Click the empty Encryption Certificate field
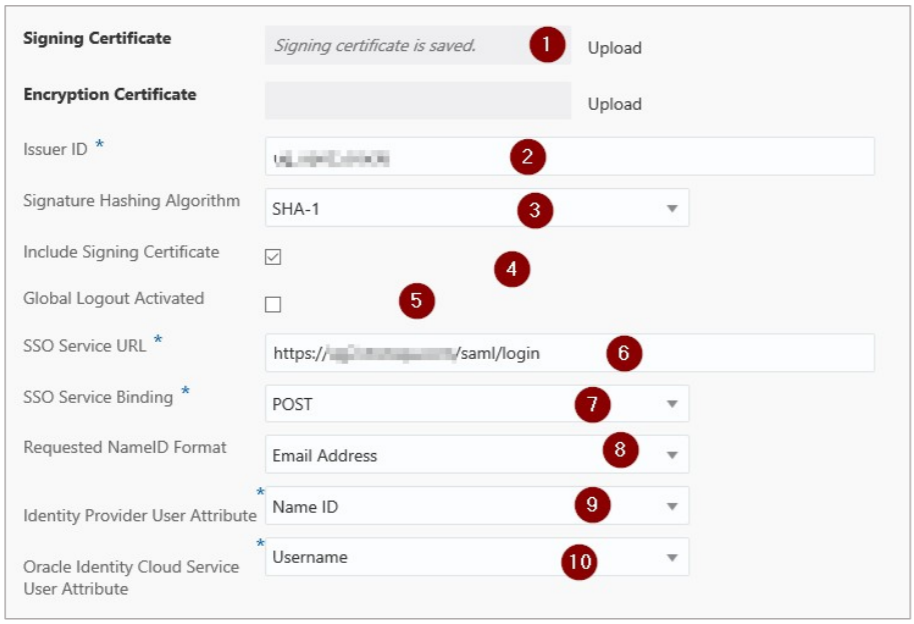The width and height of the screenshot is (914, 624). click(x=417, y=101)
